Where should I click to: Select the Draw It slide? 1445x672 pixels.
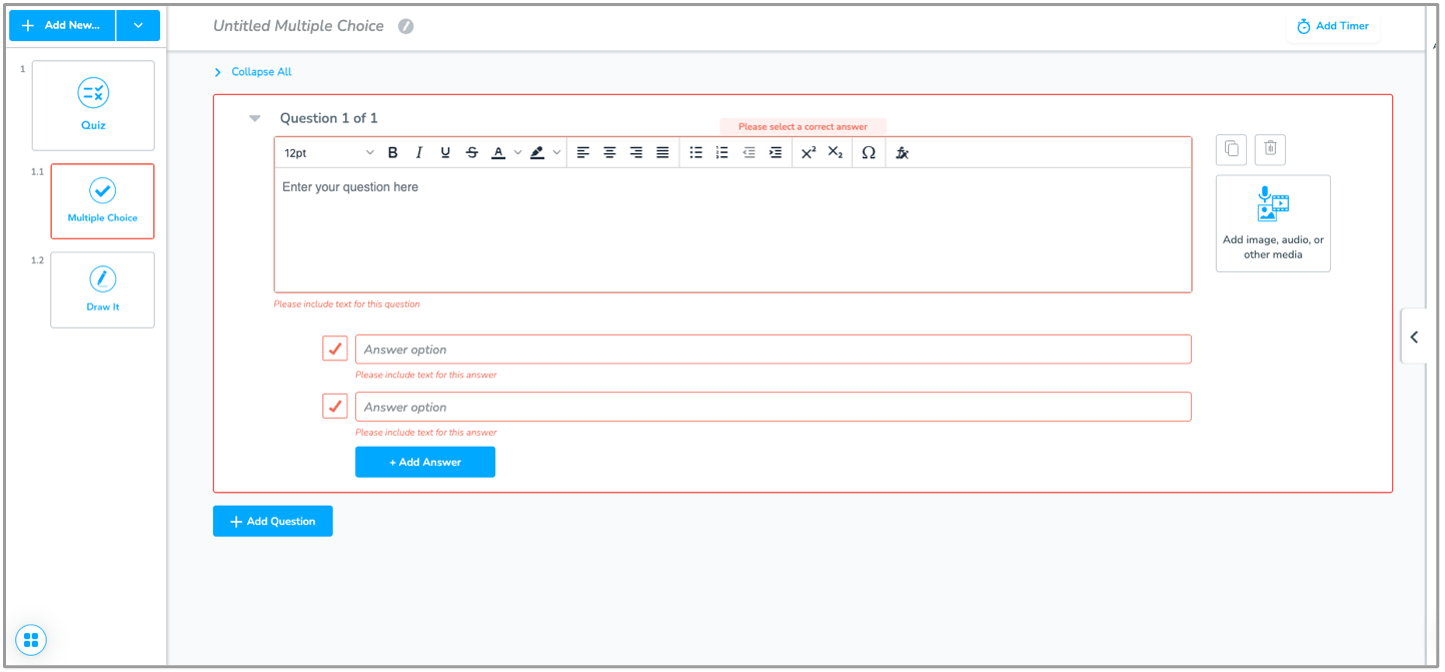coord(102,289)
